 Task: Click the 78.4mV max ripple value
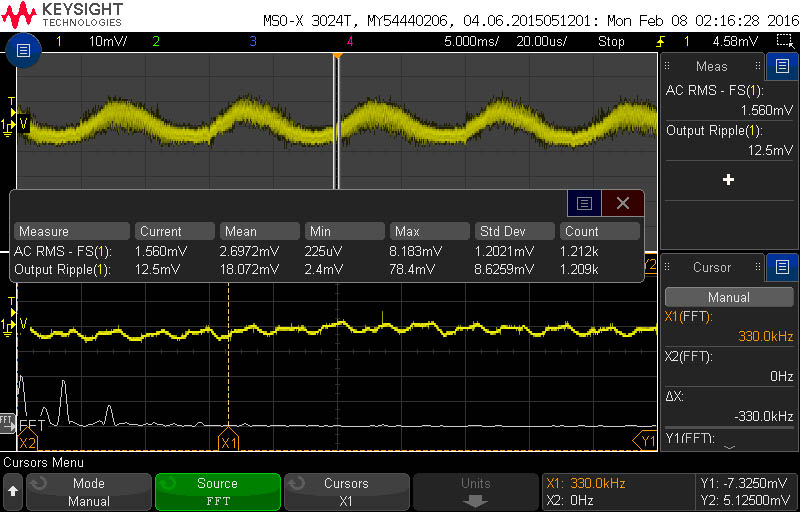[411, 269]
